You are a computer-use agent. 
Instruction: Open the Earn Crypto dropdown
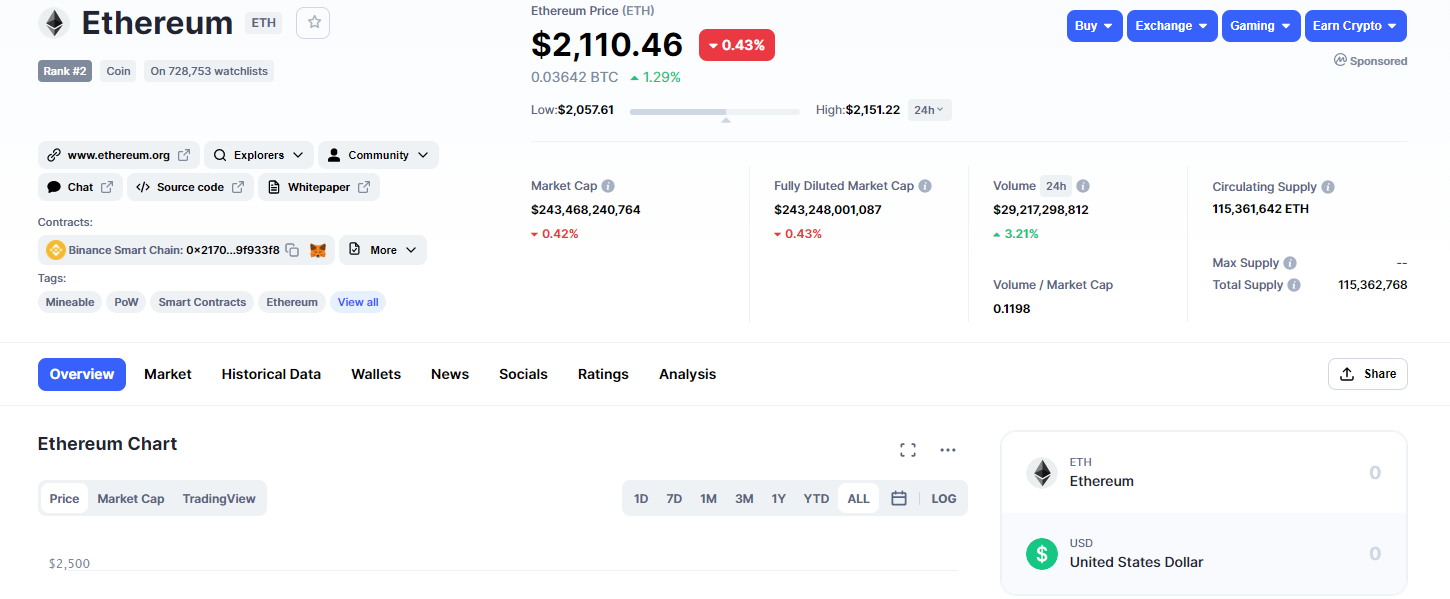click(x=1356, y=26)
